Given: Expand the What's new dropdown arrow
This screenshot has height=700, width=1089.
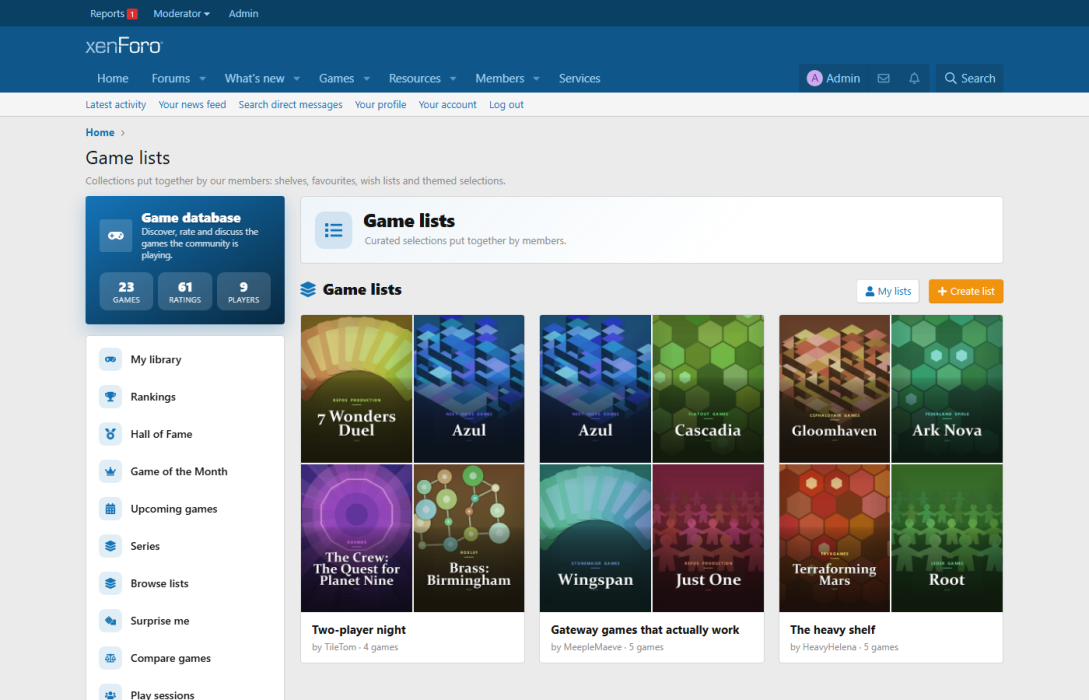Looking at the screenshot, I should pyautogui.click(x=297, y=78).
